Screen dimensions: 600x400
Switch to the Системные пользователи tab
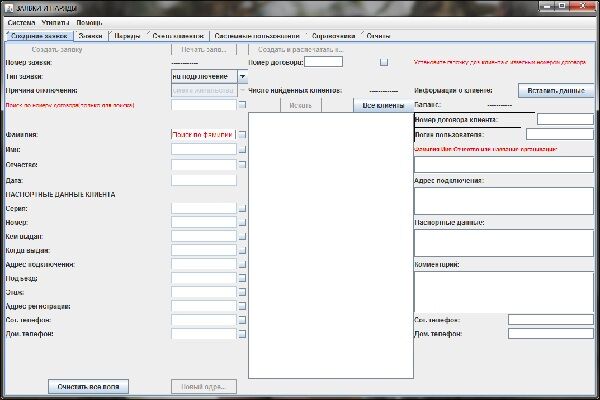[257, 36]
